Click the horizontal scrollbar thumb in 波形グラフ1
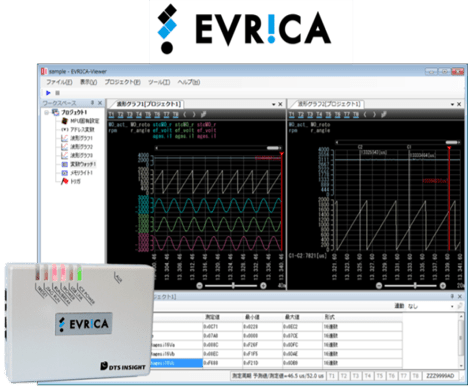This screenshot has width=468, height=388. (273, 148)
